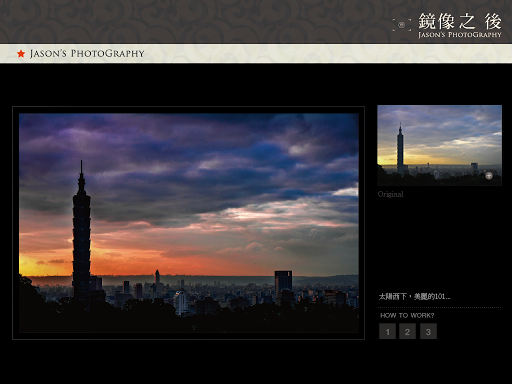The height and width of the screenshot is (384, 512).
Task: Click the 太陽西下 photo description text
Action: [414, 296]
